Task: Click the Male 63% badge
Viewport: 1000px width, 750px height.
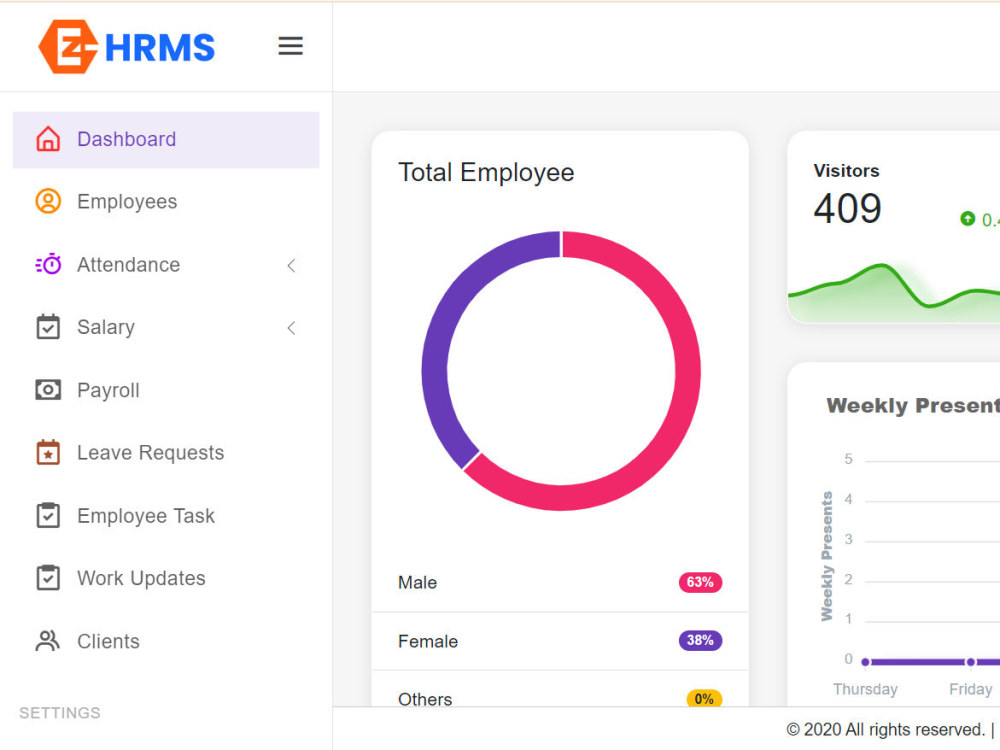Action: coord(700,582)
